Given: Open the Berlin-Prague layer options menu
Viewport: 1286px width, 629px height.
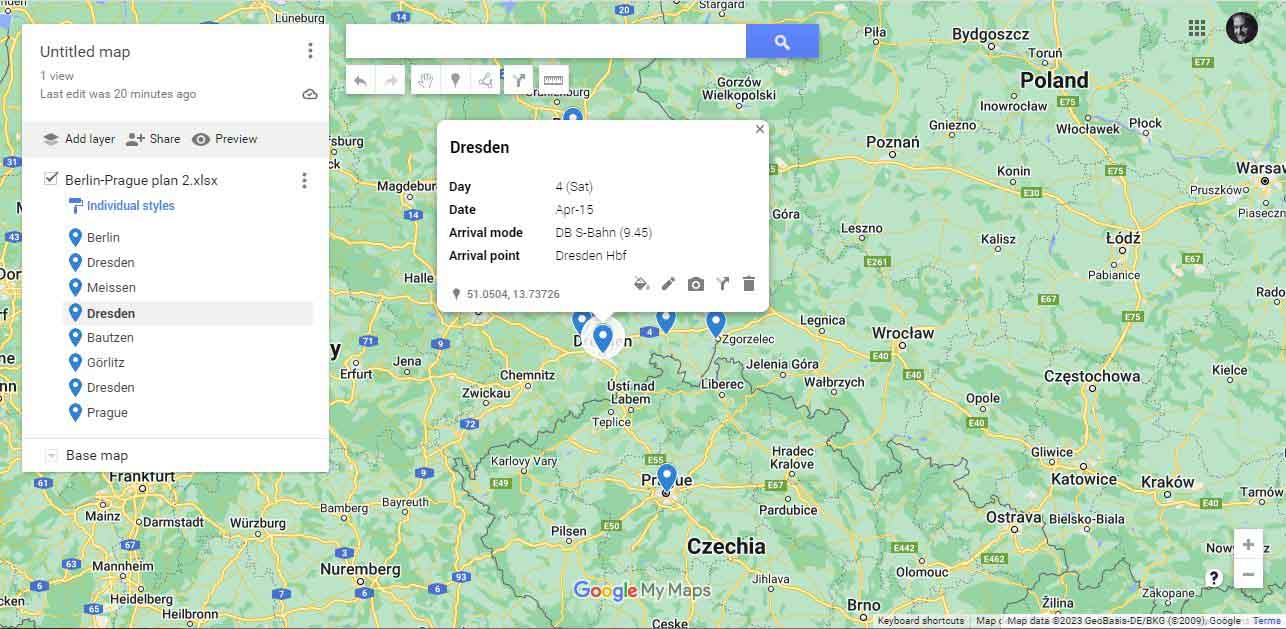Looking at the screenshot, I should 304,180.
